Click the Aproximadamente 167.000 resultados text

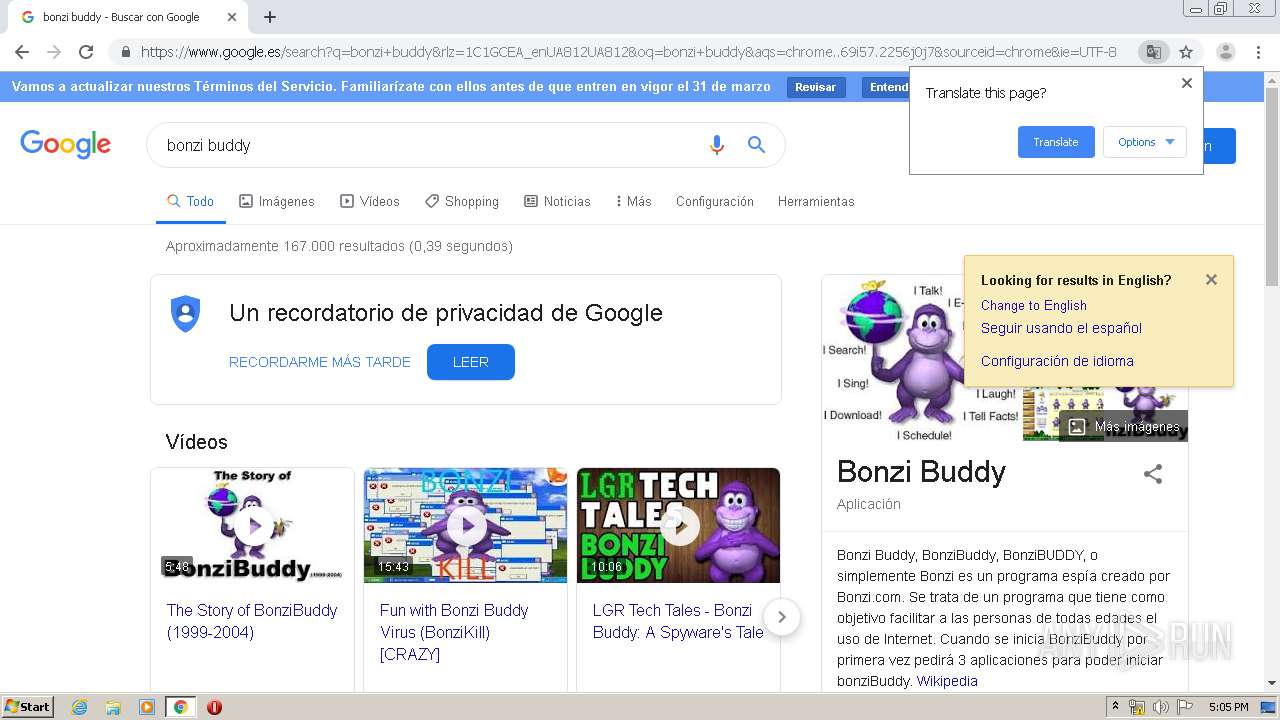pyautogui.click(x=339, y=246)
